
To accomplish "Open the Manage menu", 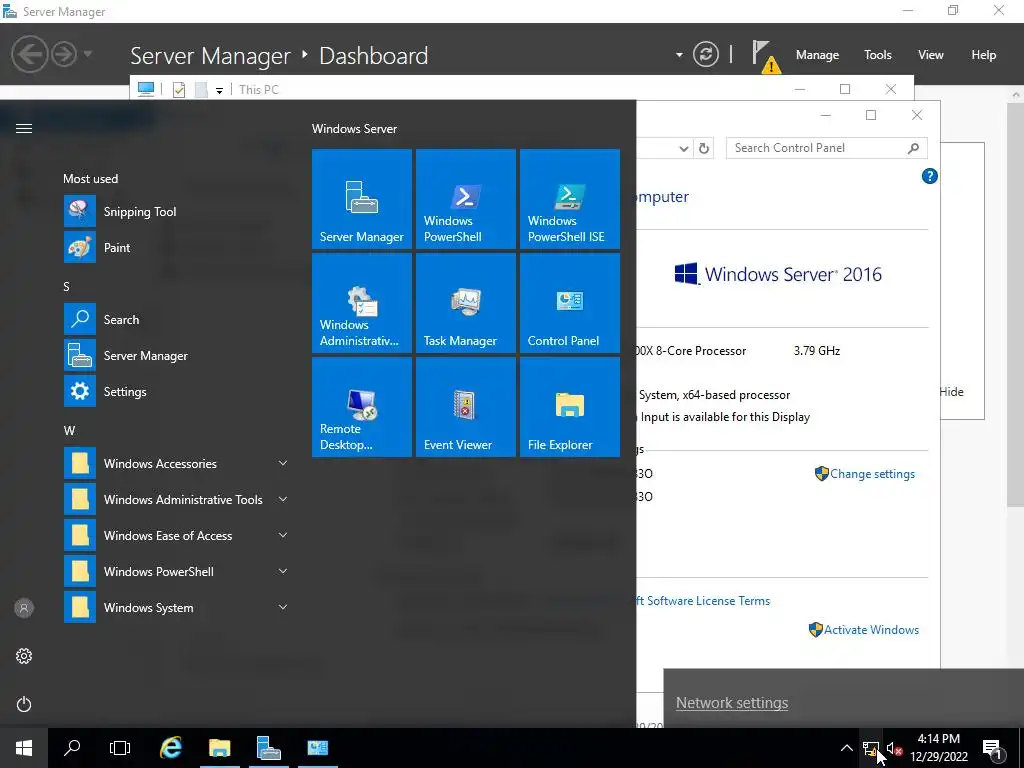I will (817, 55).
